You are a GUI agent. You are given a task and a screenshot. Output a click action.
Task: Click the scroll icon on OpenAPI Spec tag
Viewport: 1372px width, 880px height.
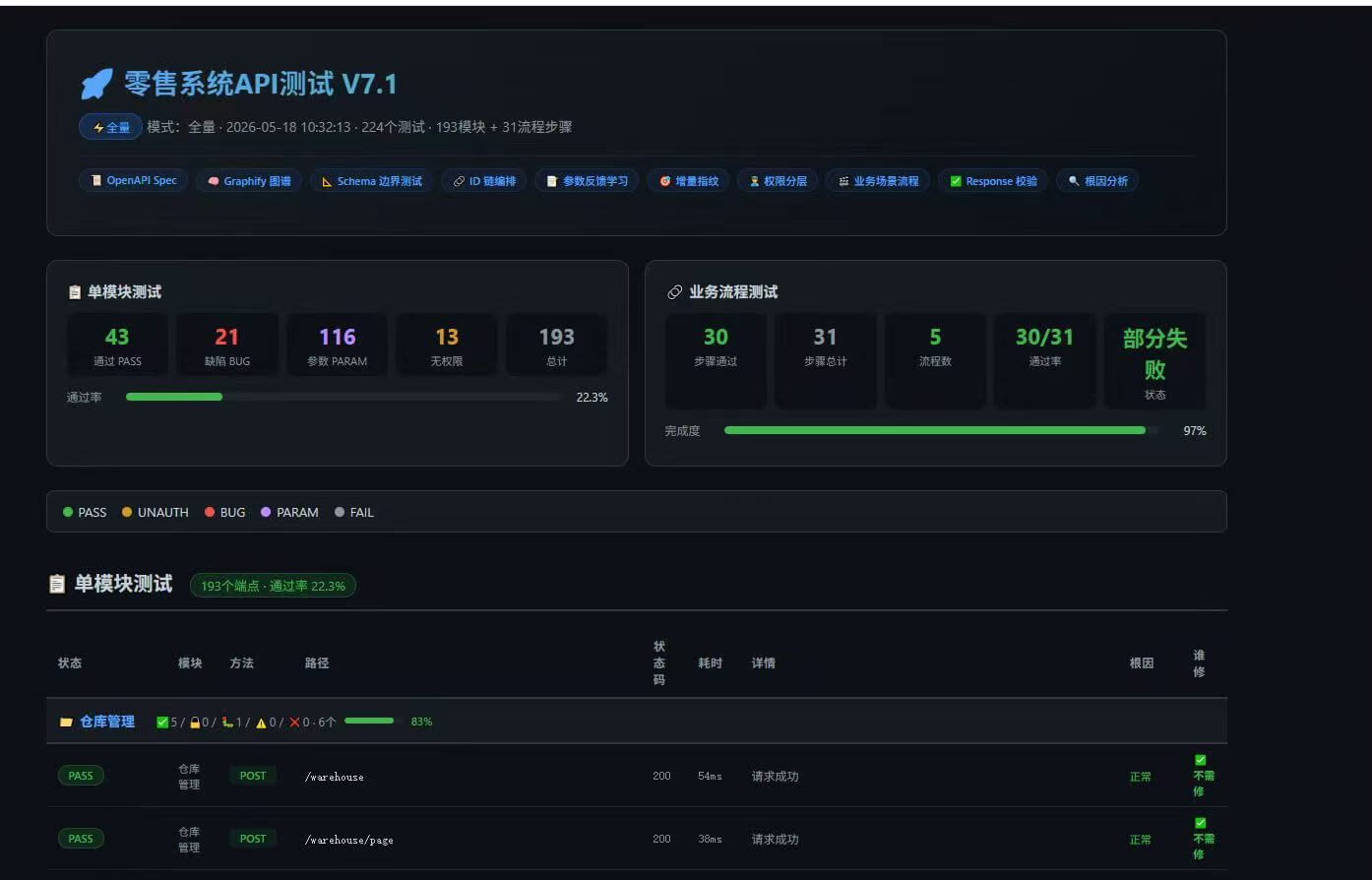point(96,181)
